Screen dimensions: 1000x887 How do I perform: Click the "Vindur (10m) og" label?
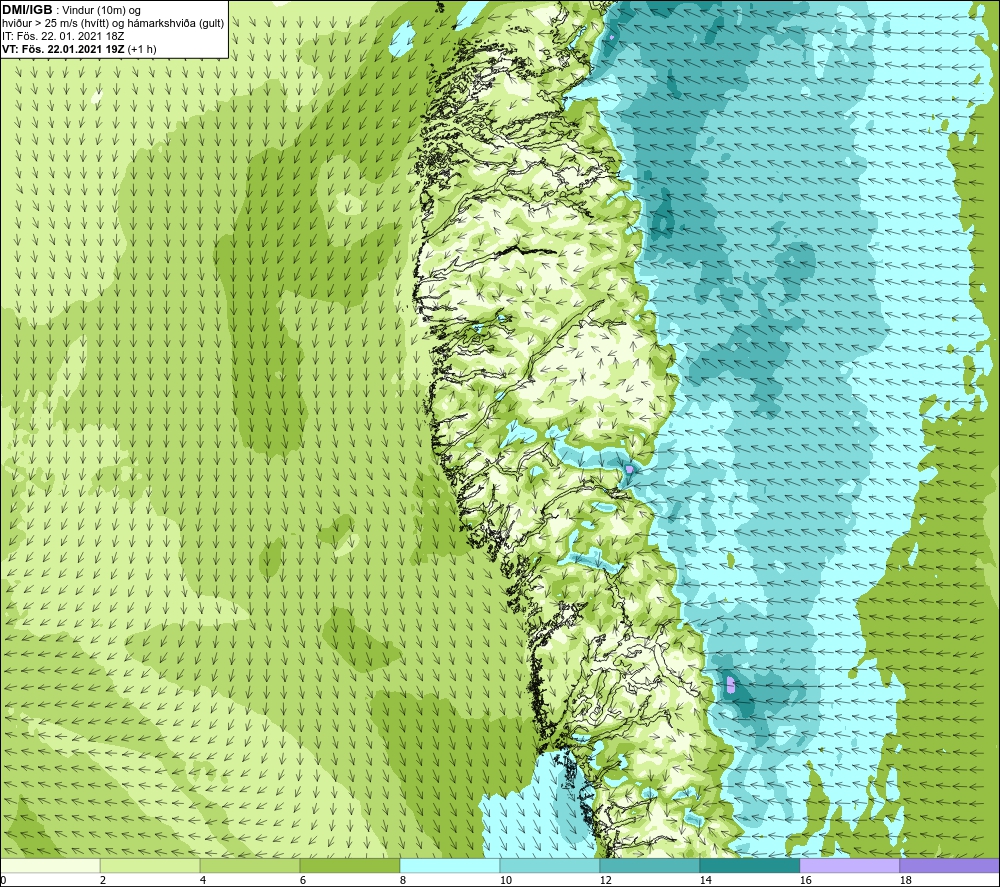point(103,11)
